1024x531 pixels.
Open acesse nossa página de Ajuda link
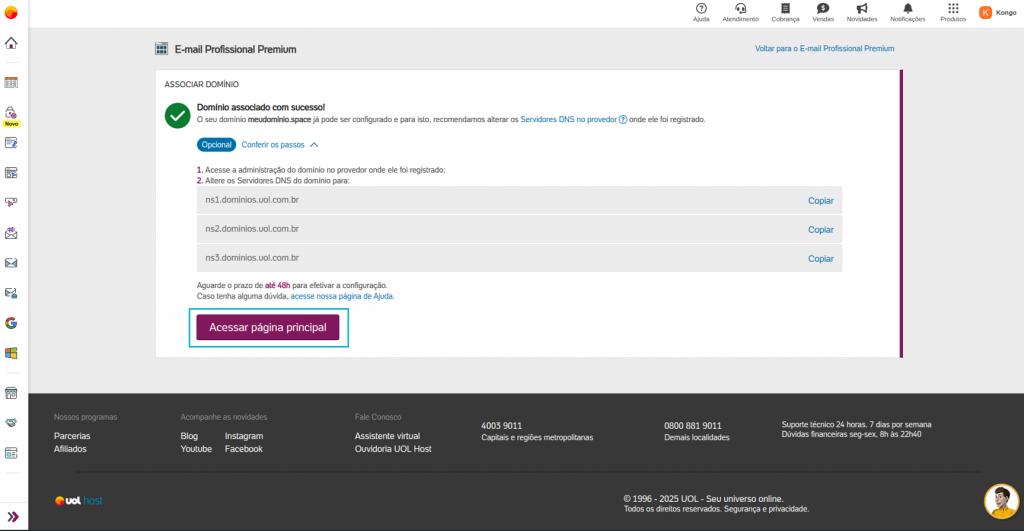[342, 296]
